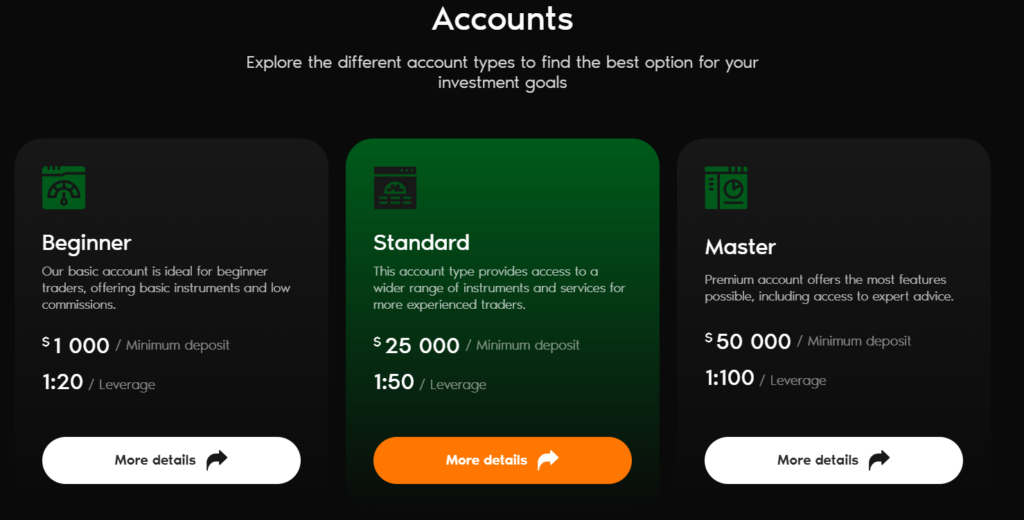Click the 1:50 leverage value
This screenshot has width=1024, height=520.
394,382
